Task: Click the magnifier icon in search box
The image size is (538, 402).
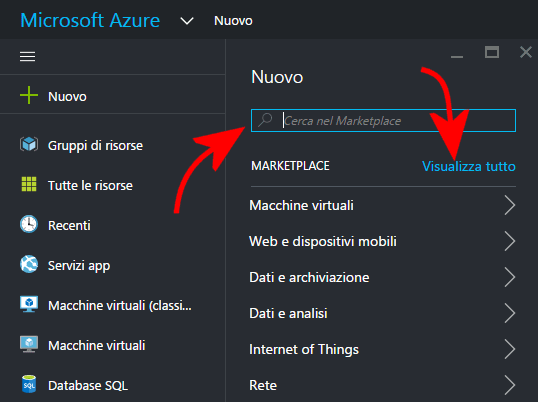Action: [x=265, y=120]
